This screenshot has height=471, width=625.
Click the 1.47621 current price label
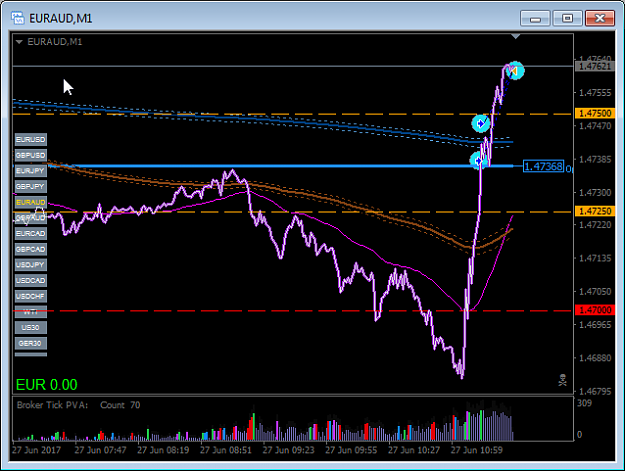click(595, 66)
